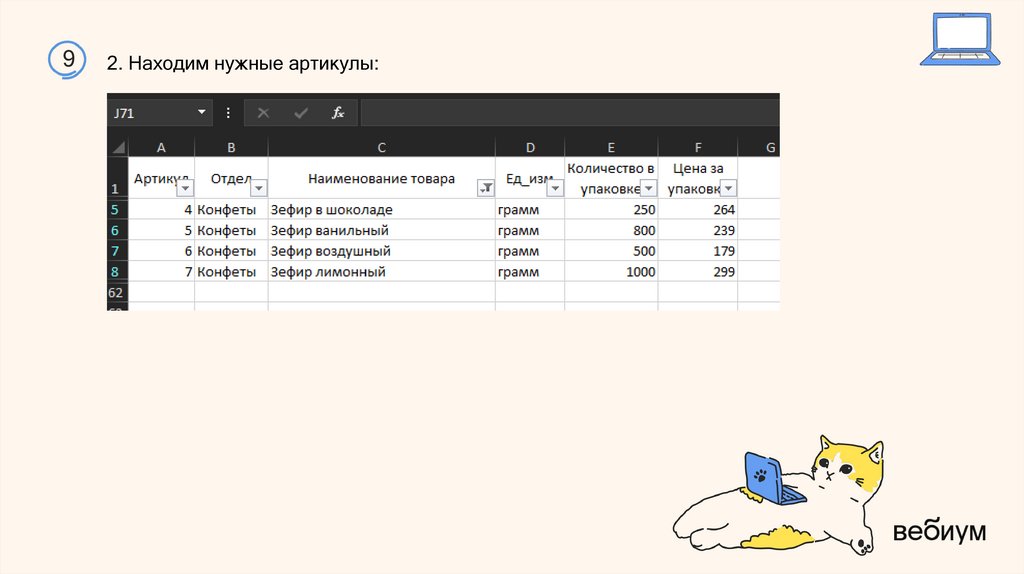This screenshot has width=1024, height=574.
Task: Click the price cell containing 299
Action: coord(698,272)
